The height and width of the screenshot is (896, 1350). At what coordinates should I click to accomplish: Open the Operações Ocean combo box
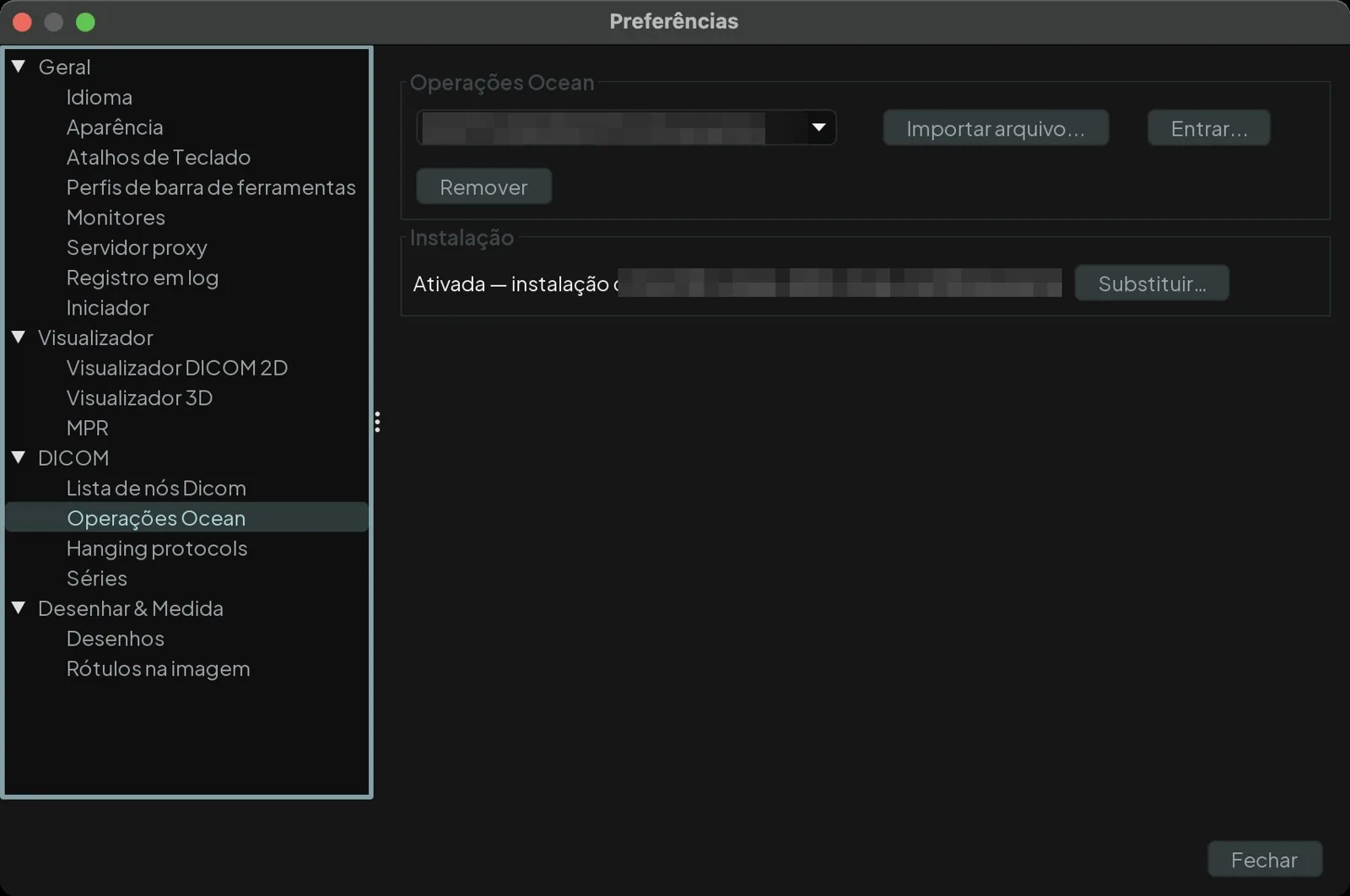pos(626,127)
